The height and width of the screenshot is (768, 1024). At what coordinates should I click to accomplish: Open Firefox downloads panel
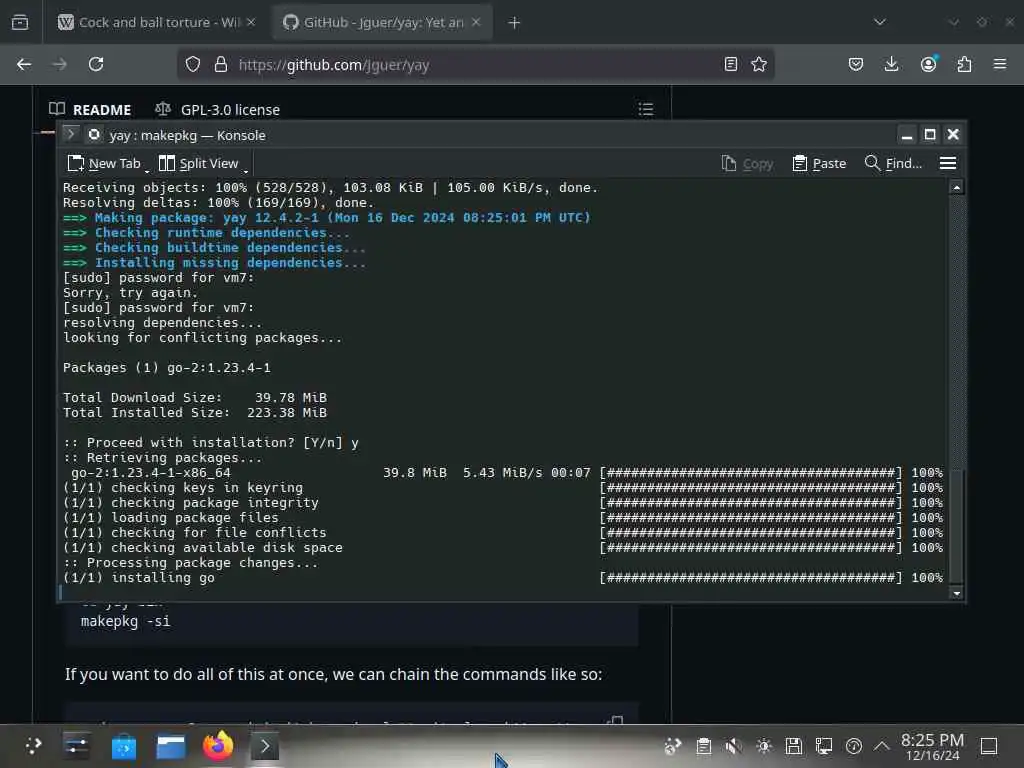click(891, 64)
